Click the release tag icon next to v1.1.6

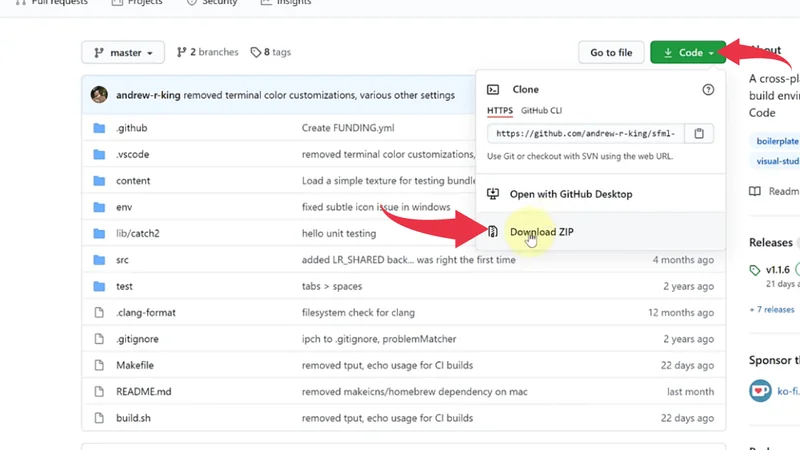(755, 270)
